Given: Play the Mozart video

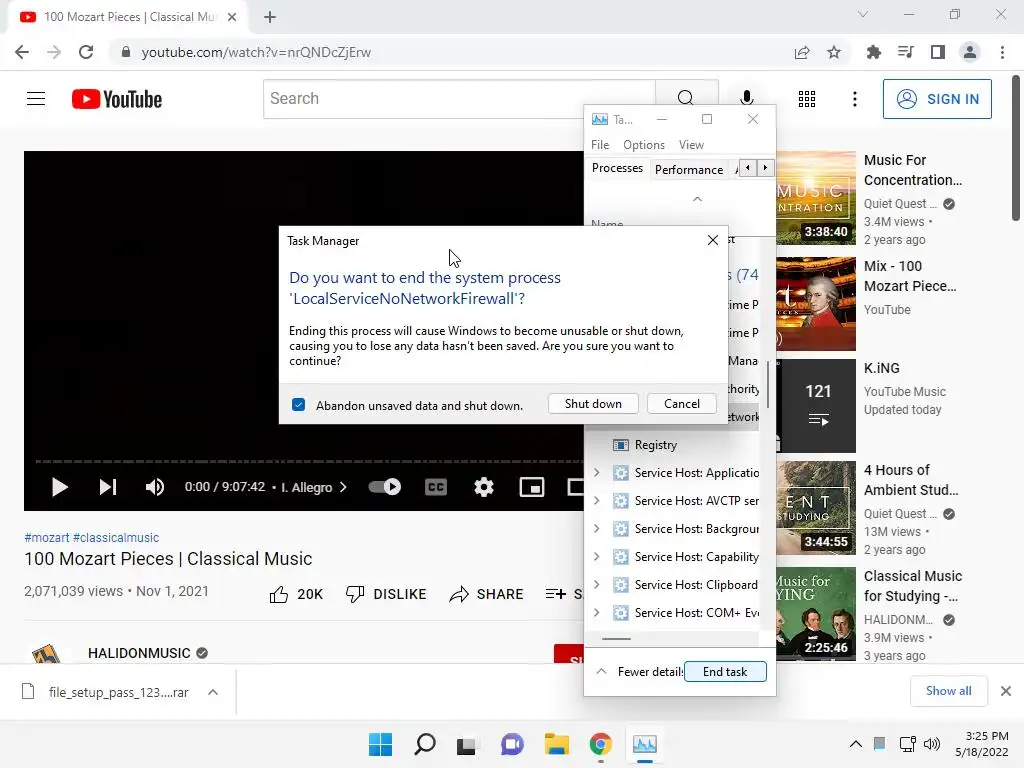Looking at the screenshot, I should coord(59,487).
